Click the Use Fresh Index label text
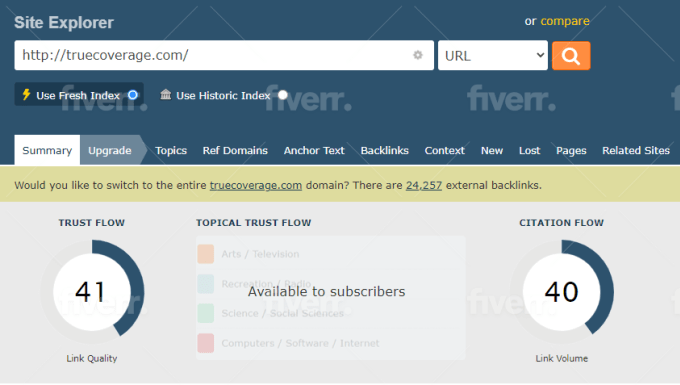The height and width of the screenshot is (385, 680). 78,95
